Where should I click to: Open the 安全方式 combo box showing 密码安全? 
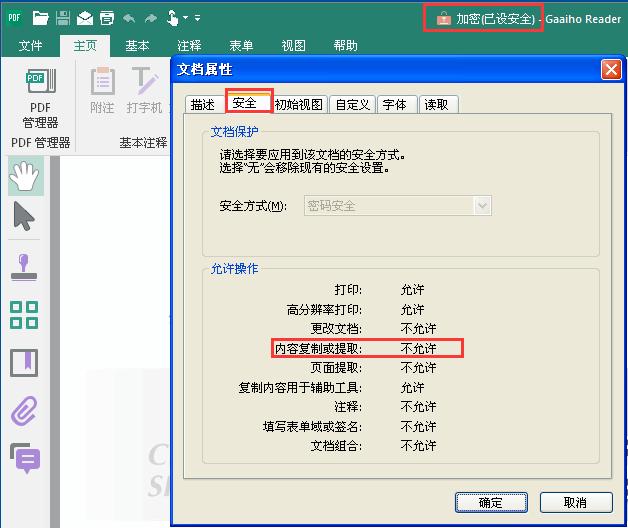point(398,206)
